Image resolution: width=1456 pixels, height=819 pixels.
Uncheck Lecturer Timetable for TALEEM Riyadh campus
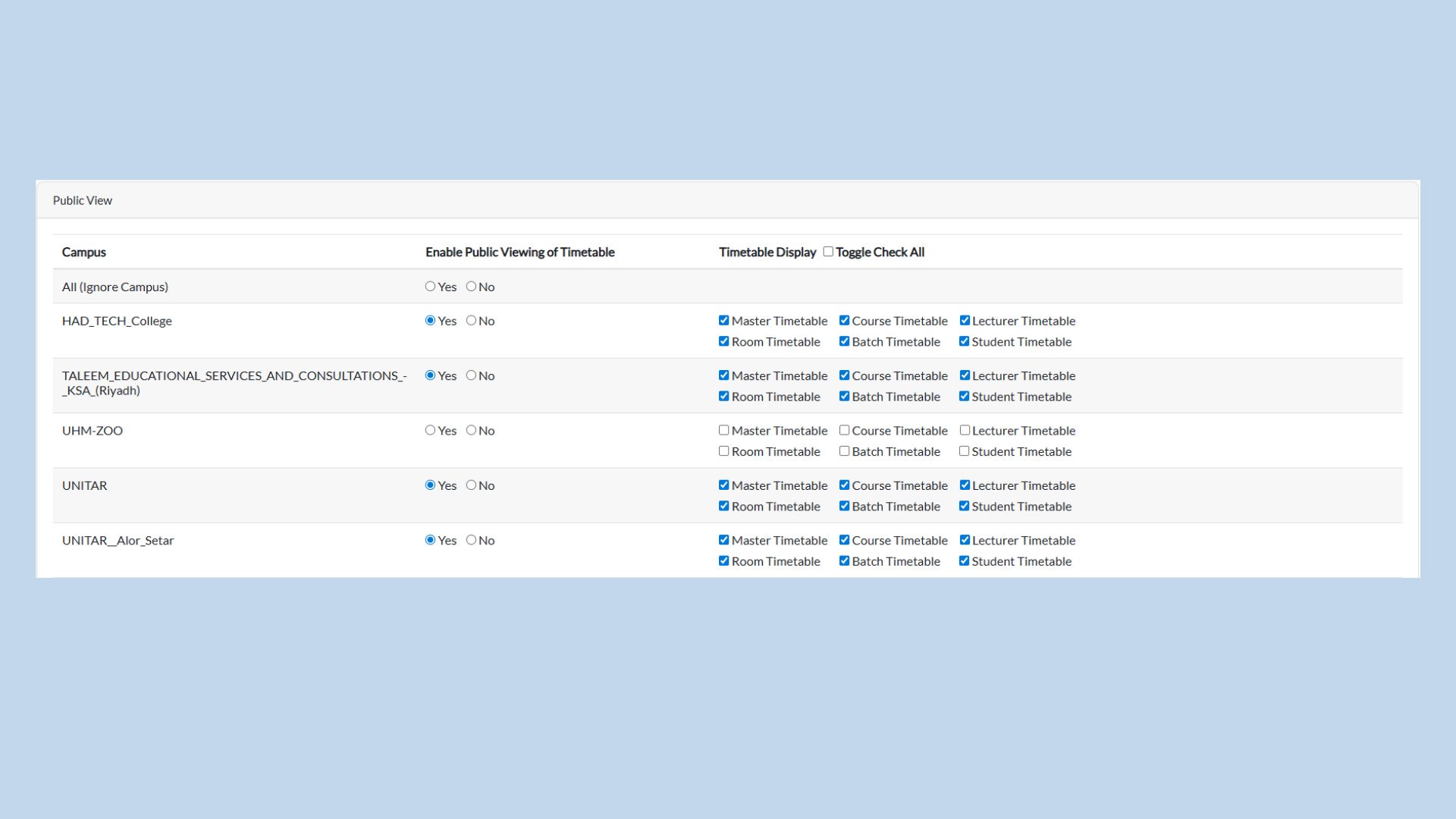click(x=965, y=375)
